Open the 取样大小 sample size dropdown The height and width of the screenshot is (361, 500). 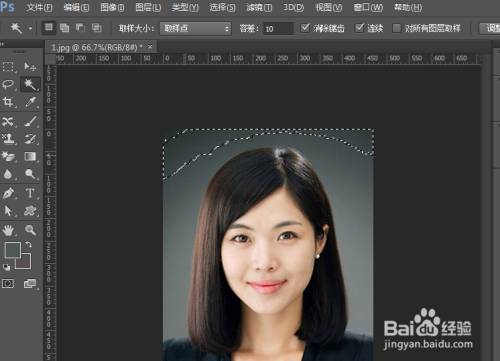pyautogui.click(x=195, y=29)
